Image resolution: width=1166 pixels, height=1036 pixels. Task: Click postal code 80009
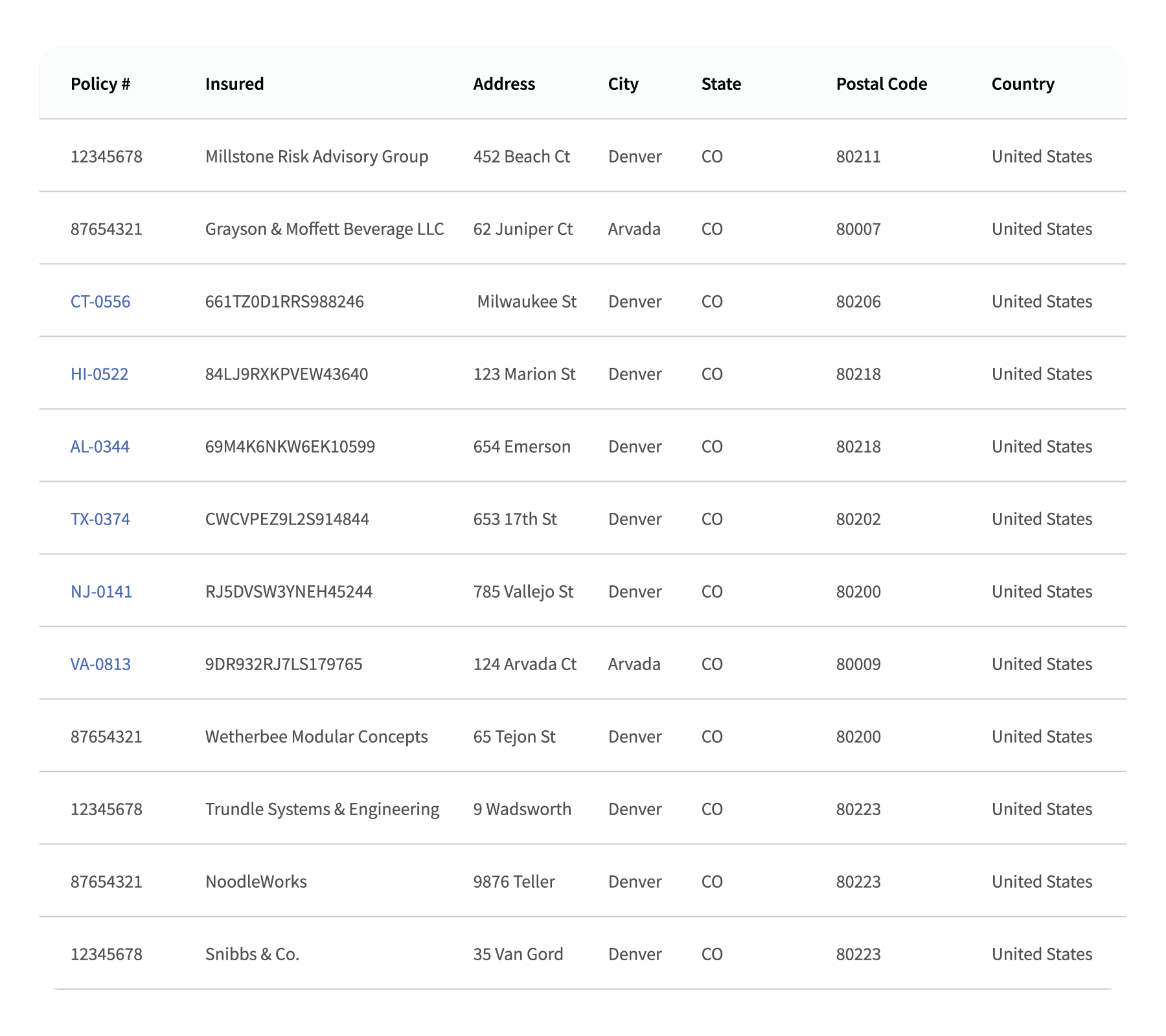pos(858,664)
